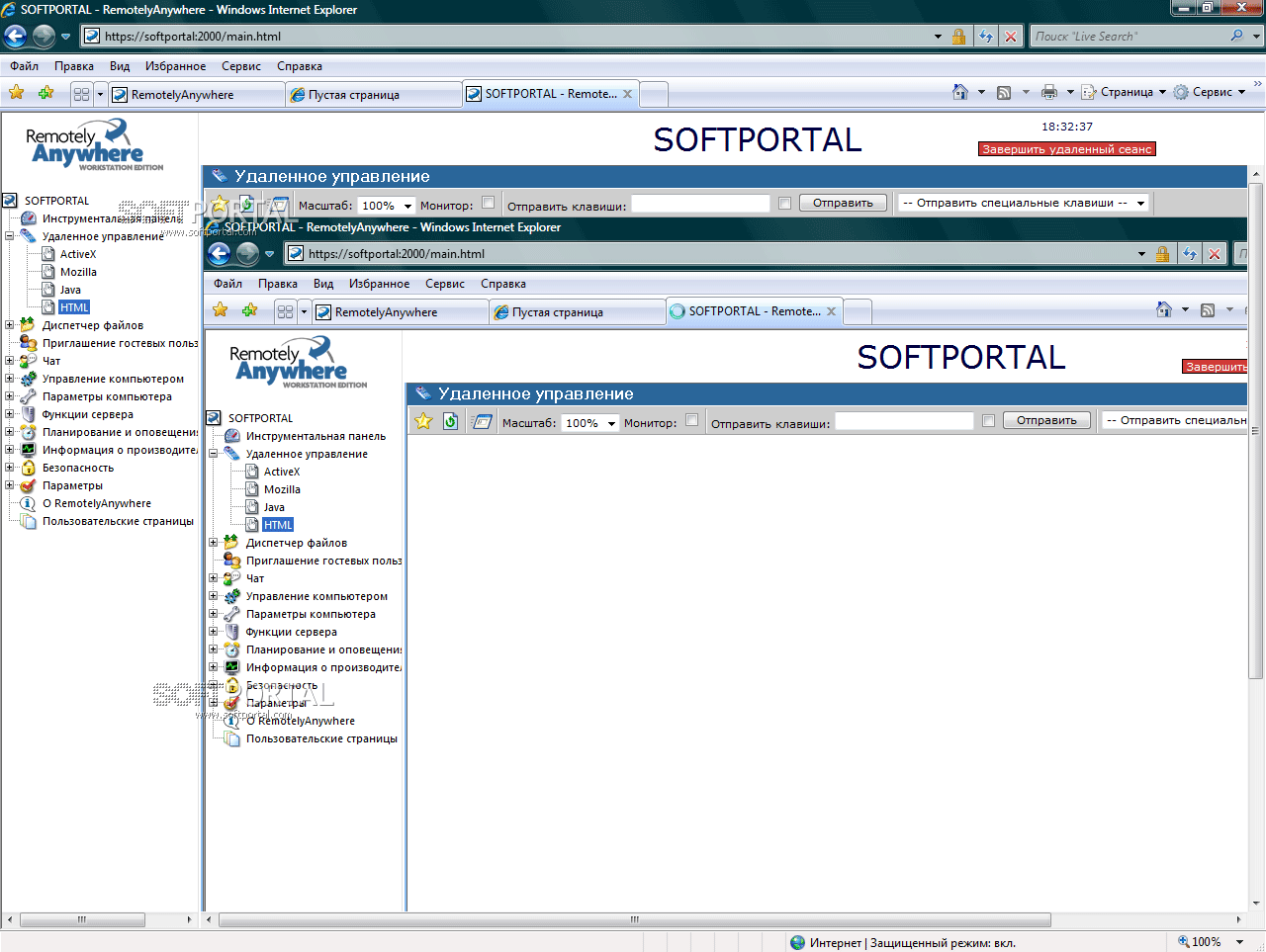Click the outer browser's Feeds icon
This screenshot has height=952, width=1266.
[x=1004, y=92]
